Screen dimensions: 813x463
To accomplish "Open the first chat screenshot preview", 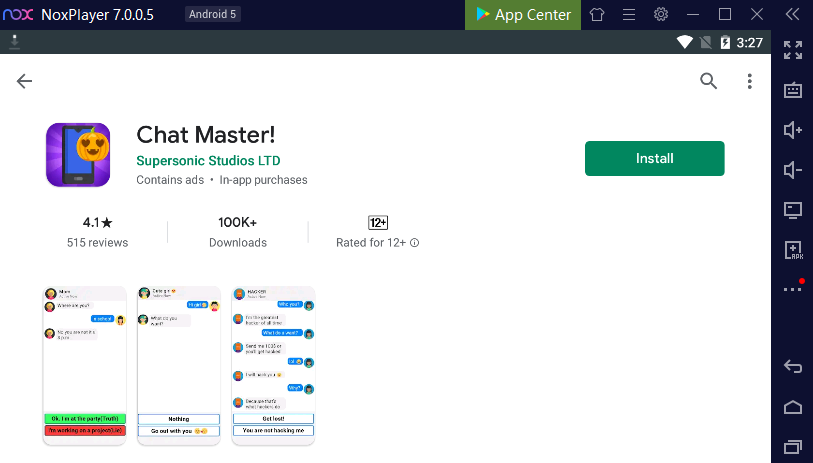I will [85, 365].
